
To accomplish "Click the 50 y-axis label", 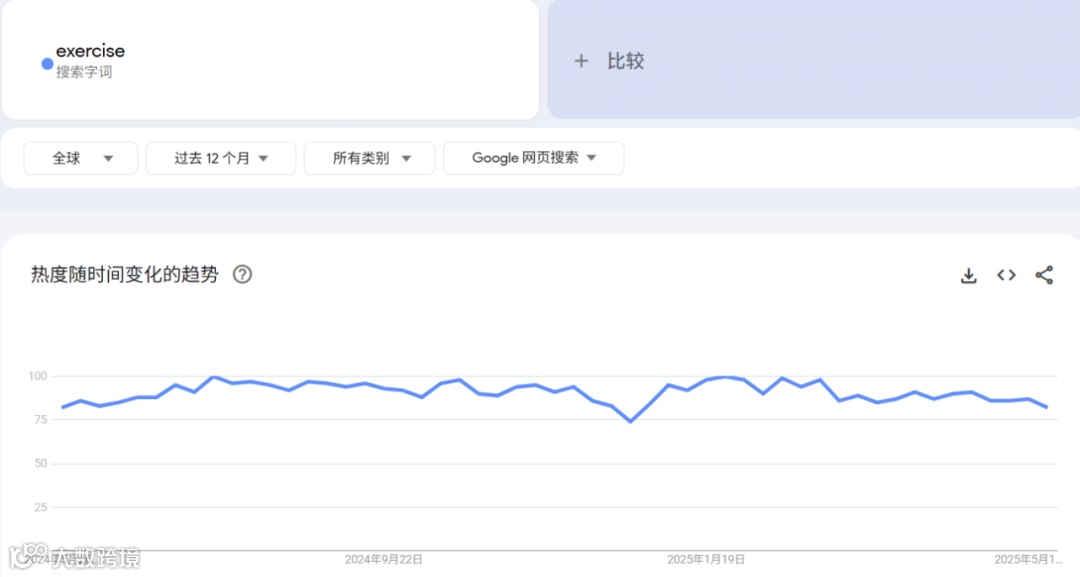I will [x=41, y=463].
